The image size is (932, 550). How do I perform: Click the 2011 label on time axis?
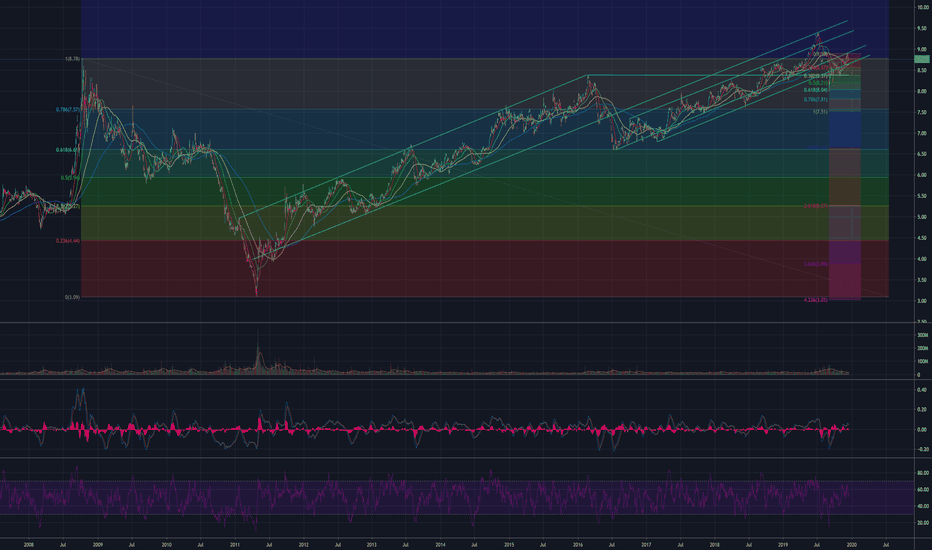coord(235,544)
